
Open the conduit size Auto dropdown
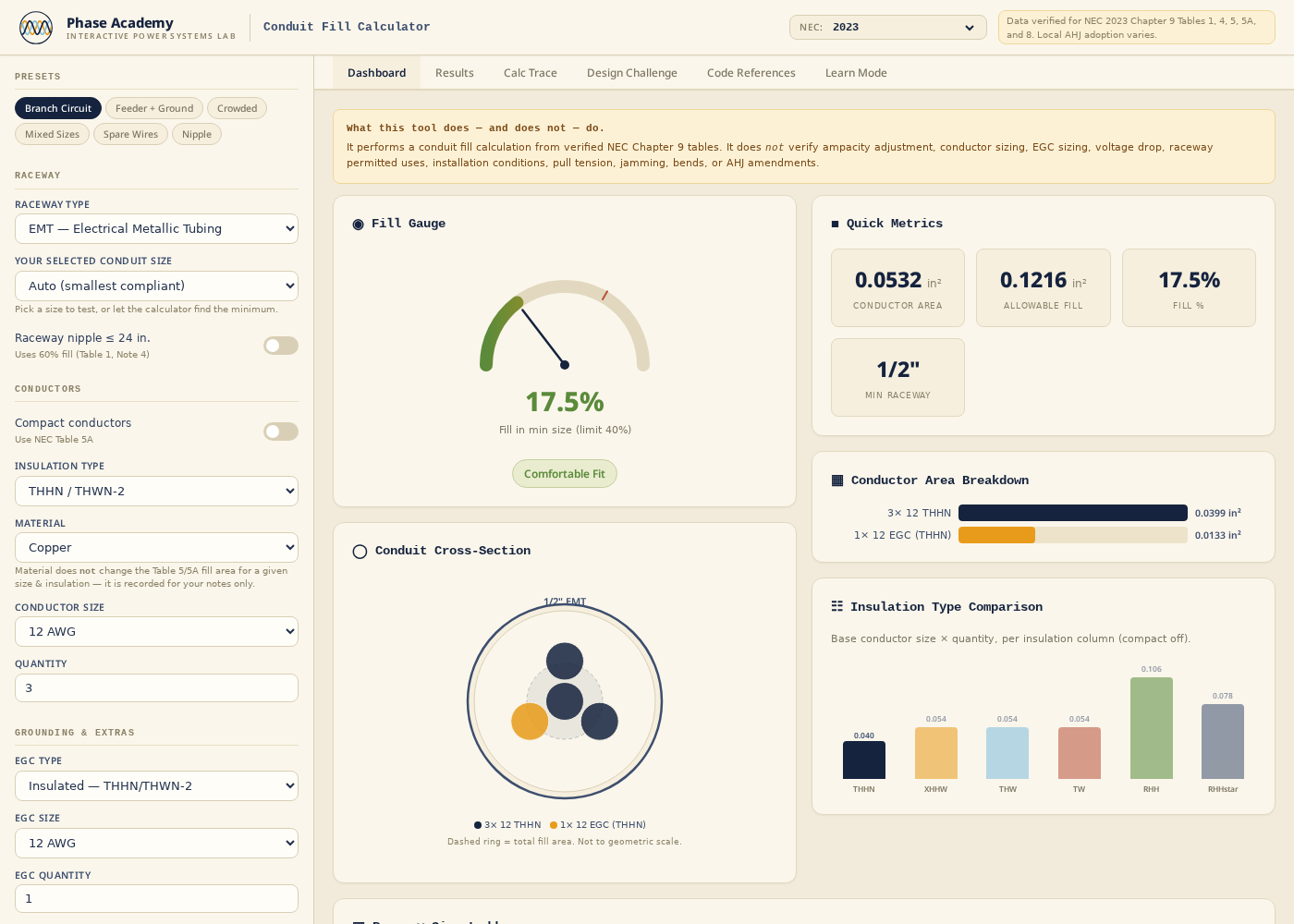[x=156, y=286]
